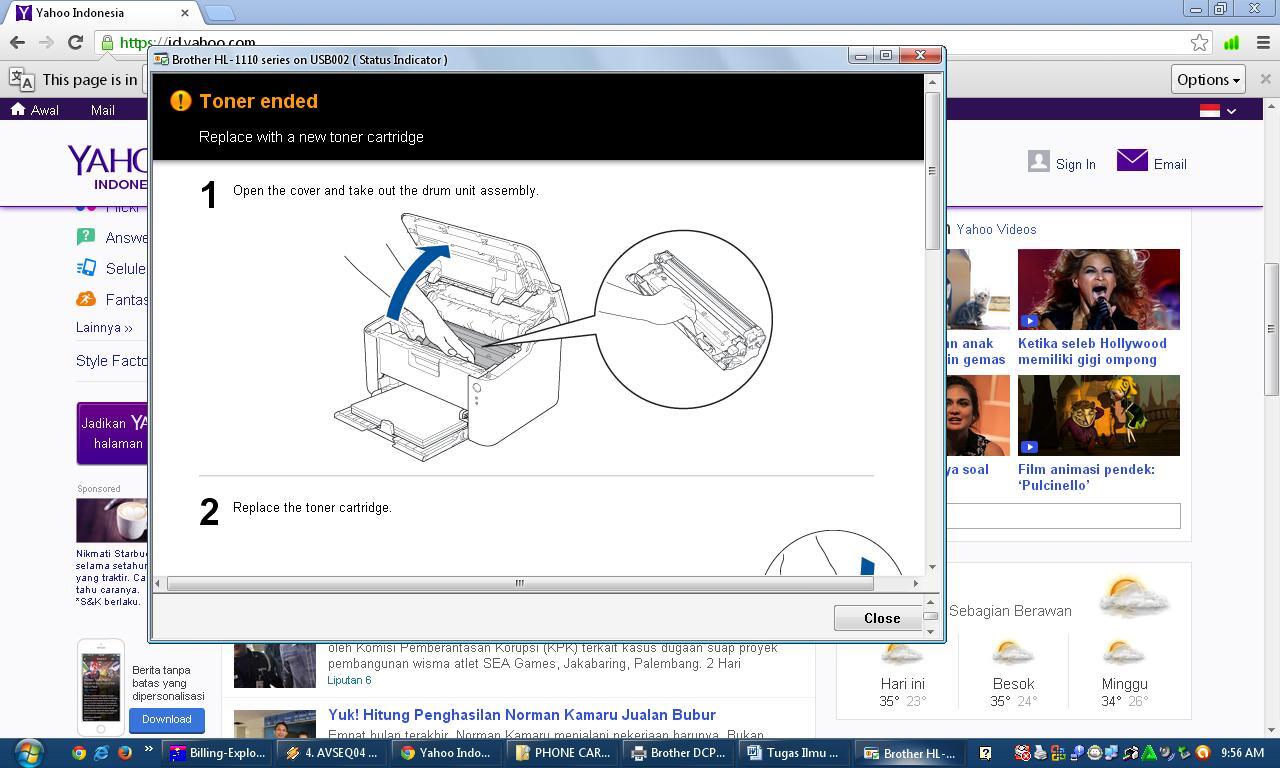Expand the Indonesia flag region dropdown
This screenshot has height=768, width=1280.
point(1218,110)
